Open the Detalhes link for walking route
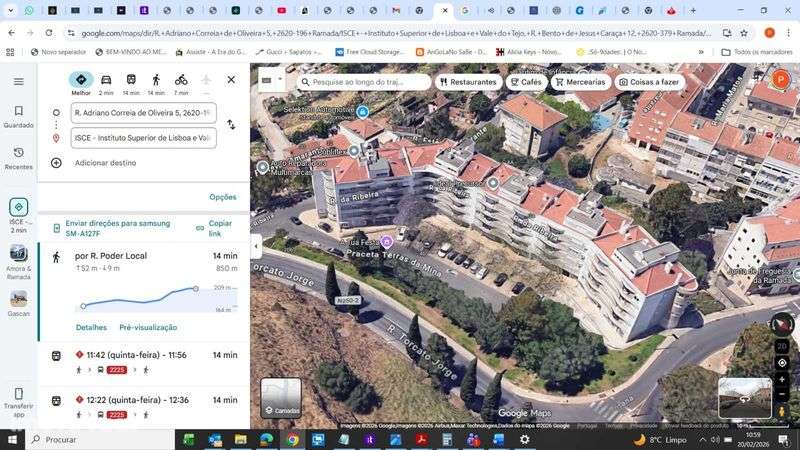800x450 pixels. click(x=91, y=328)
